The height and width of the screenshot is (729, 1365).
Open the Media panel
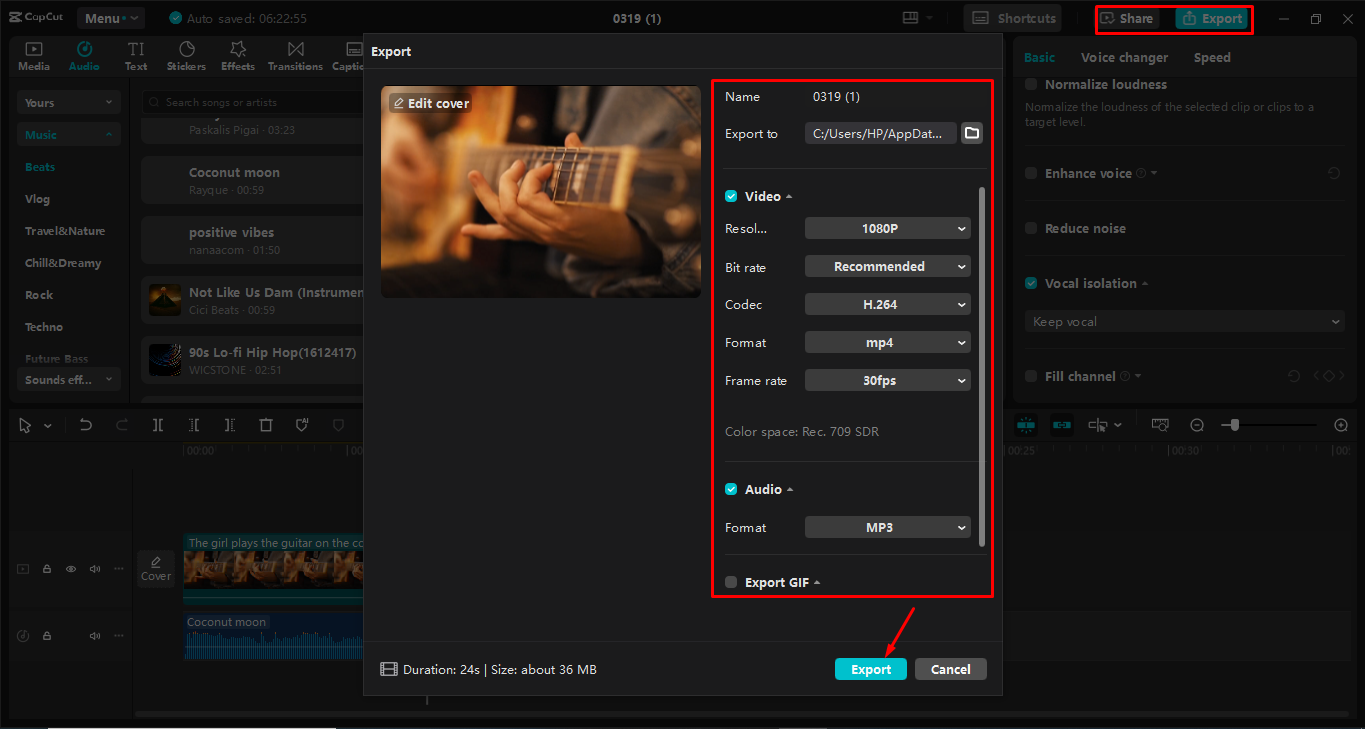(34, 56)
